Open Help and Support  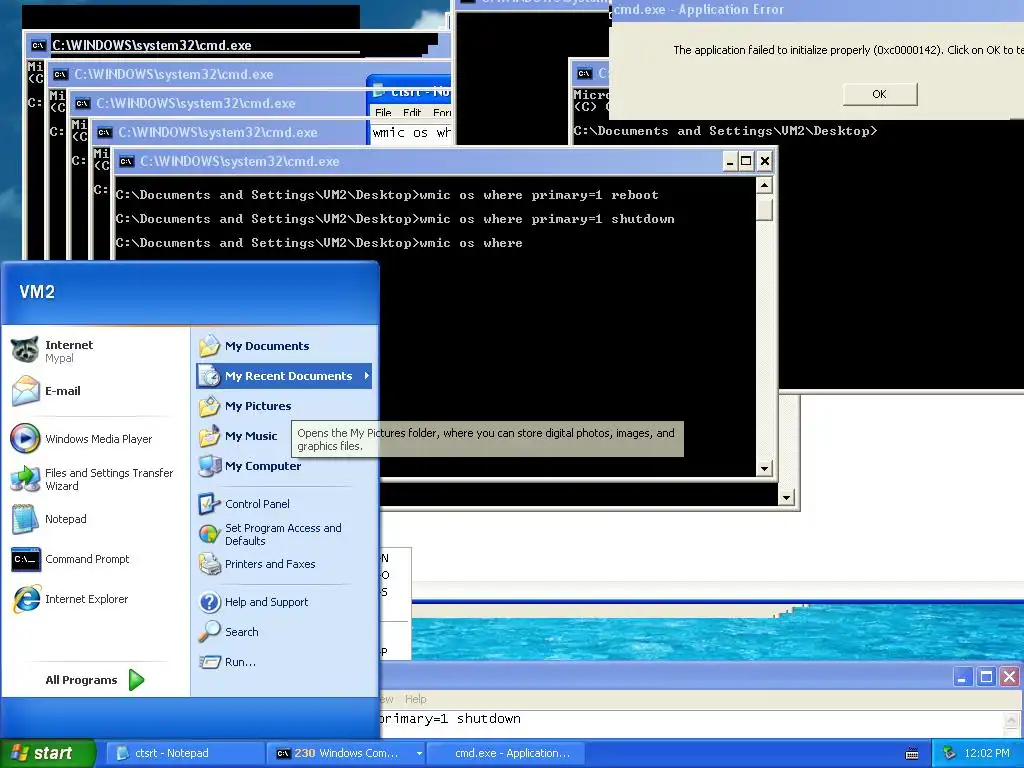[x=283, y=602]
